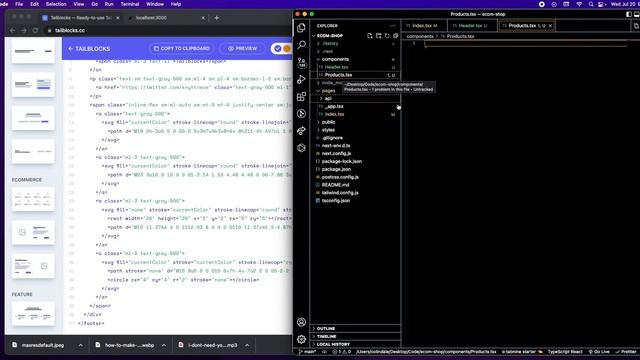Close the localhost:3000 browser tab
The width and height of the screenshot is (640, 360).
(203, 18)
